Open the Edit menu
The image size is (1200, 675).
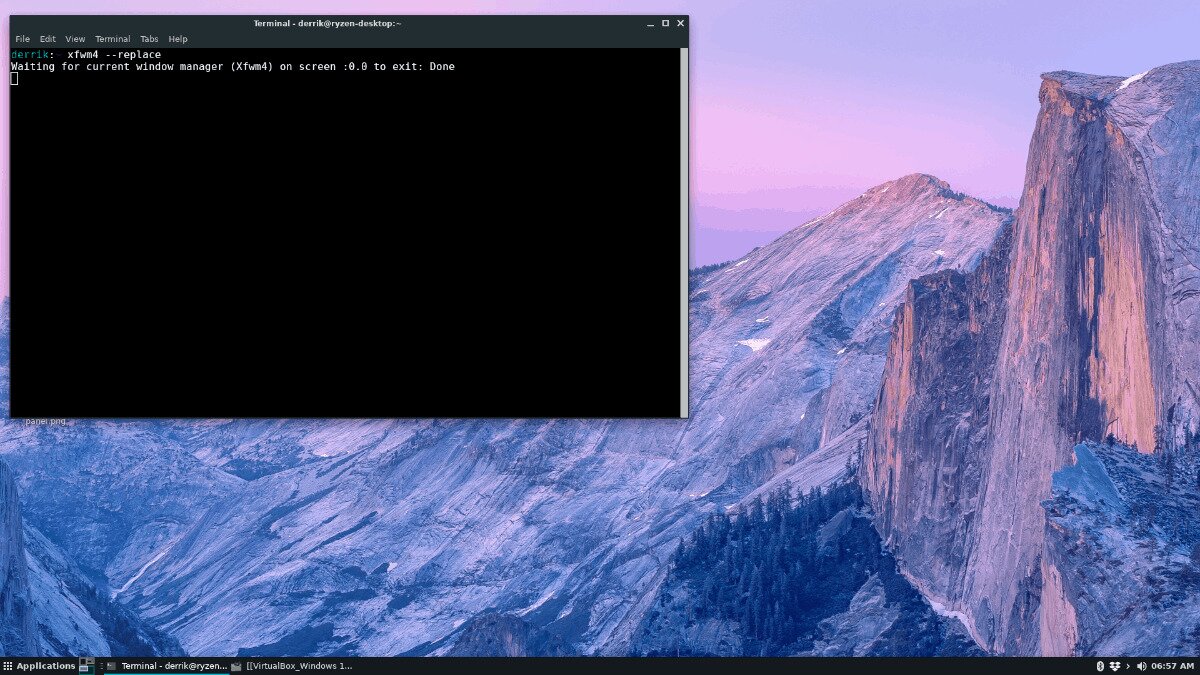point(47,39)
